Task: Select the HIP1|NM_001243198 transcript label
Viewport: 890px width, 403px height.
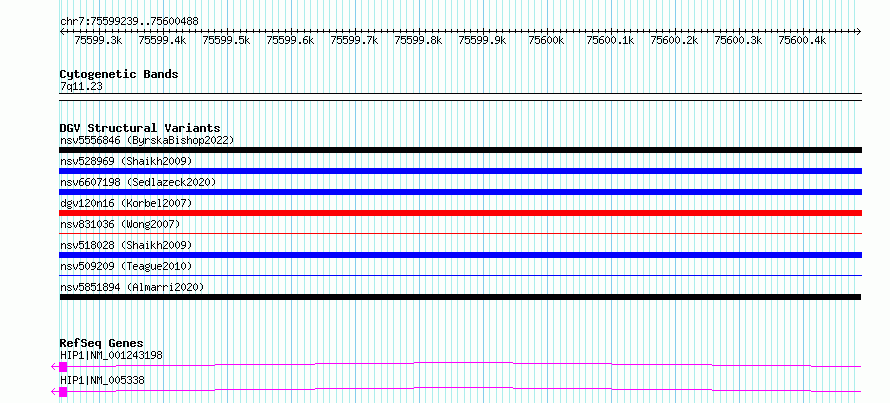Action: coord(111,355)
